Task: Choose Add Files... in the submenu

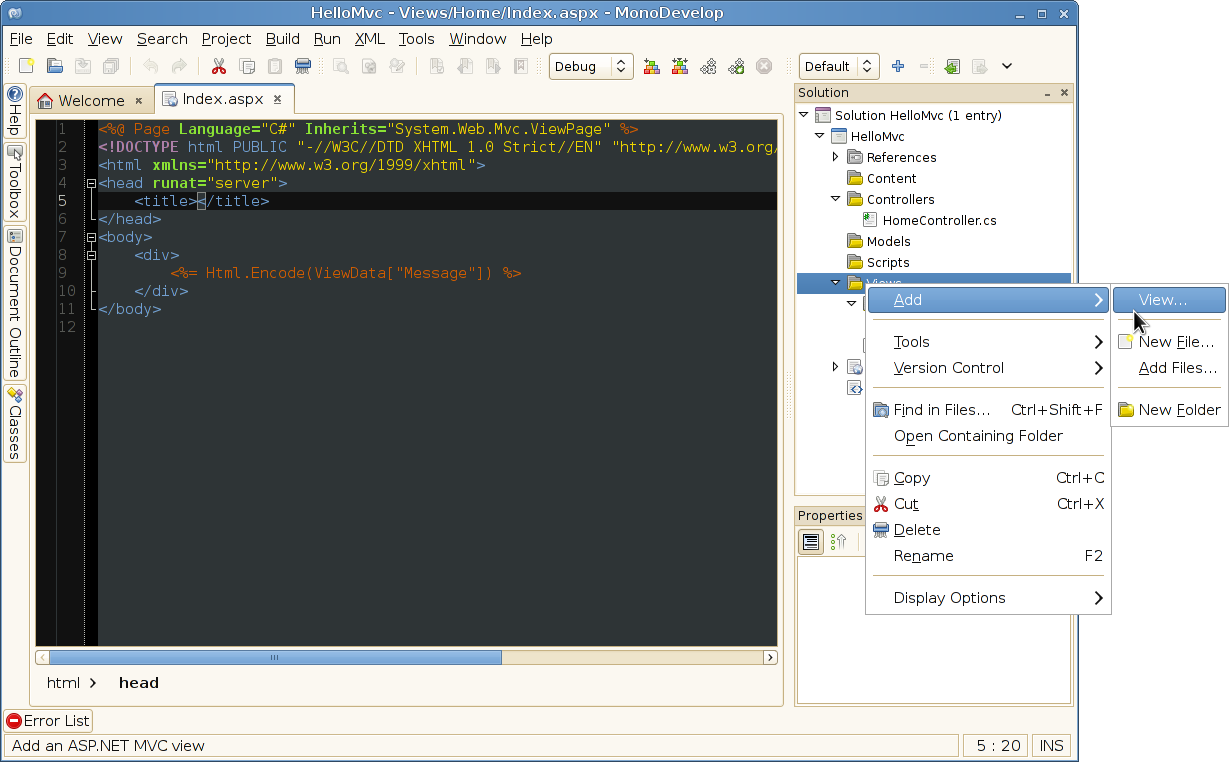Action: [x=1169, y=368]
